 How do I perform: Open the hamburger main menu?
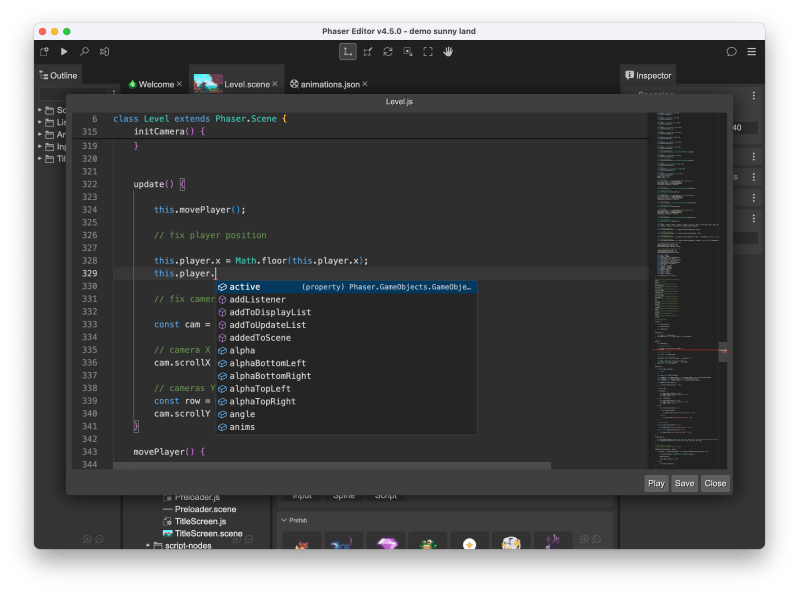[752, 51]
